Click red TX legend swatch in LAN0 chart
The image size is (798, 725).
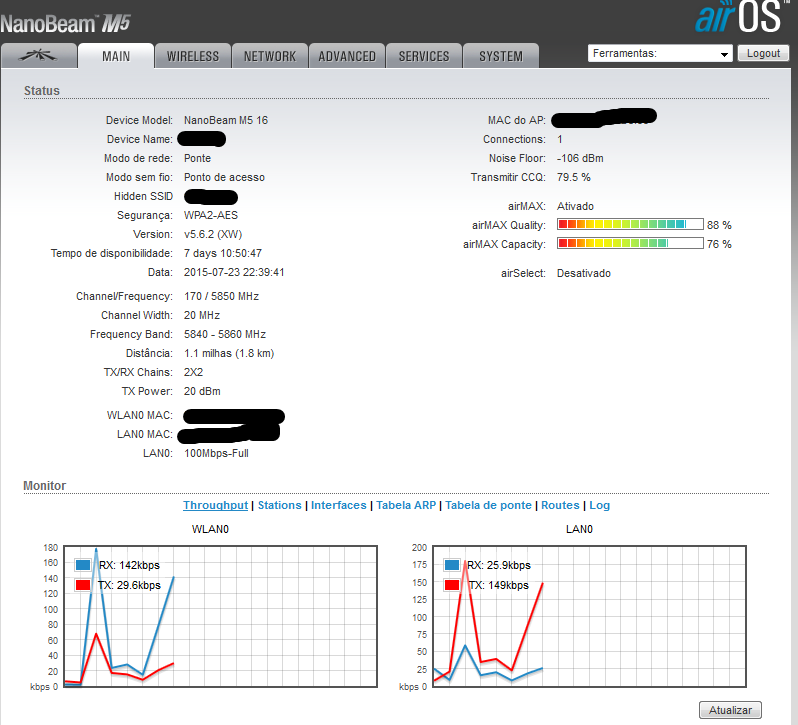(451, 585)
